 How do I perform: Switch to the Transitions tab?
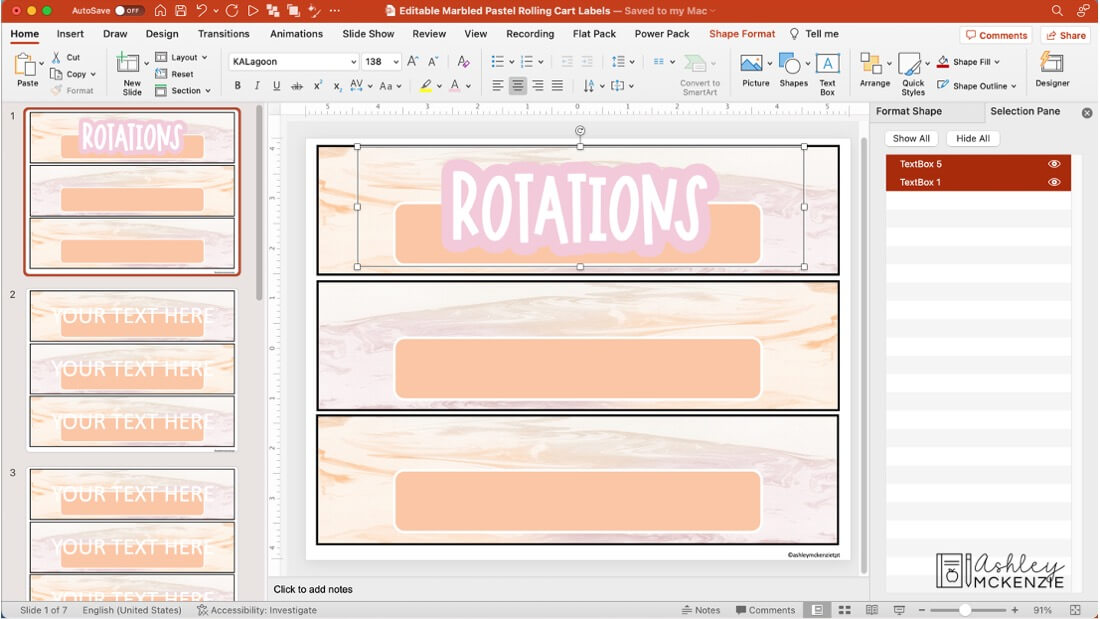tap(223, 33)
